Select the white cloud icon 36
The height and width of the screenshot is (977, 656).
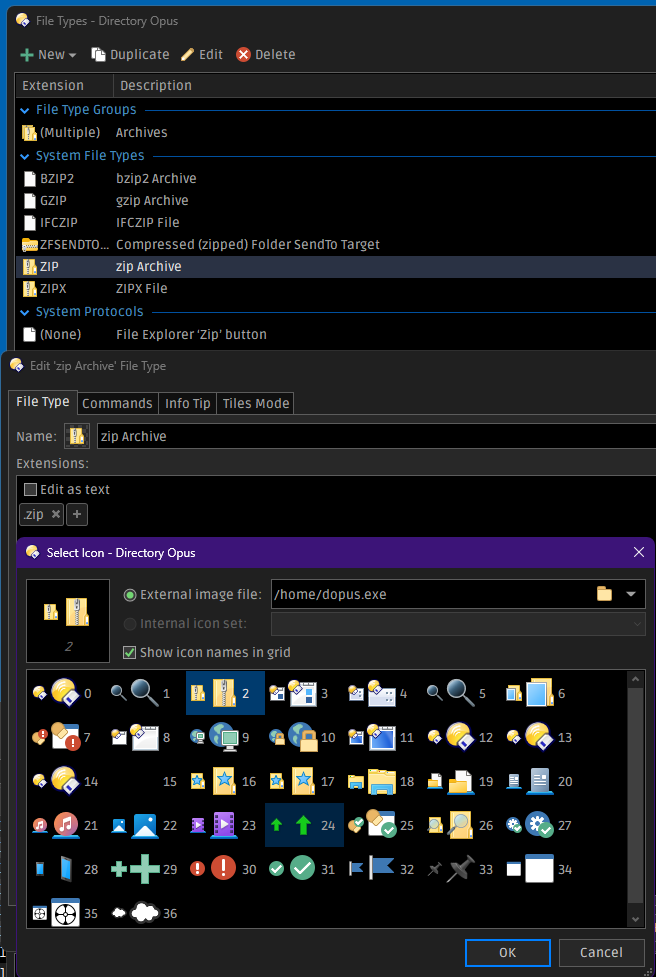point(145,913)
